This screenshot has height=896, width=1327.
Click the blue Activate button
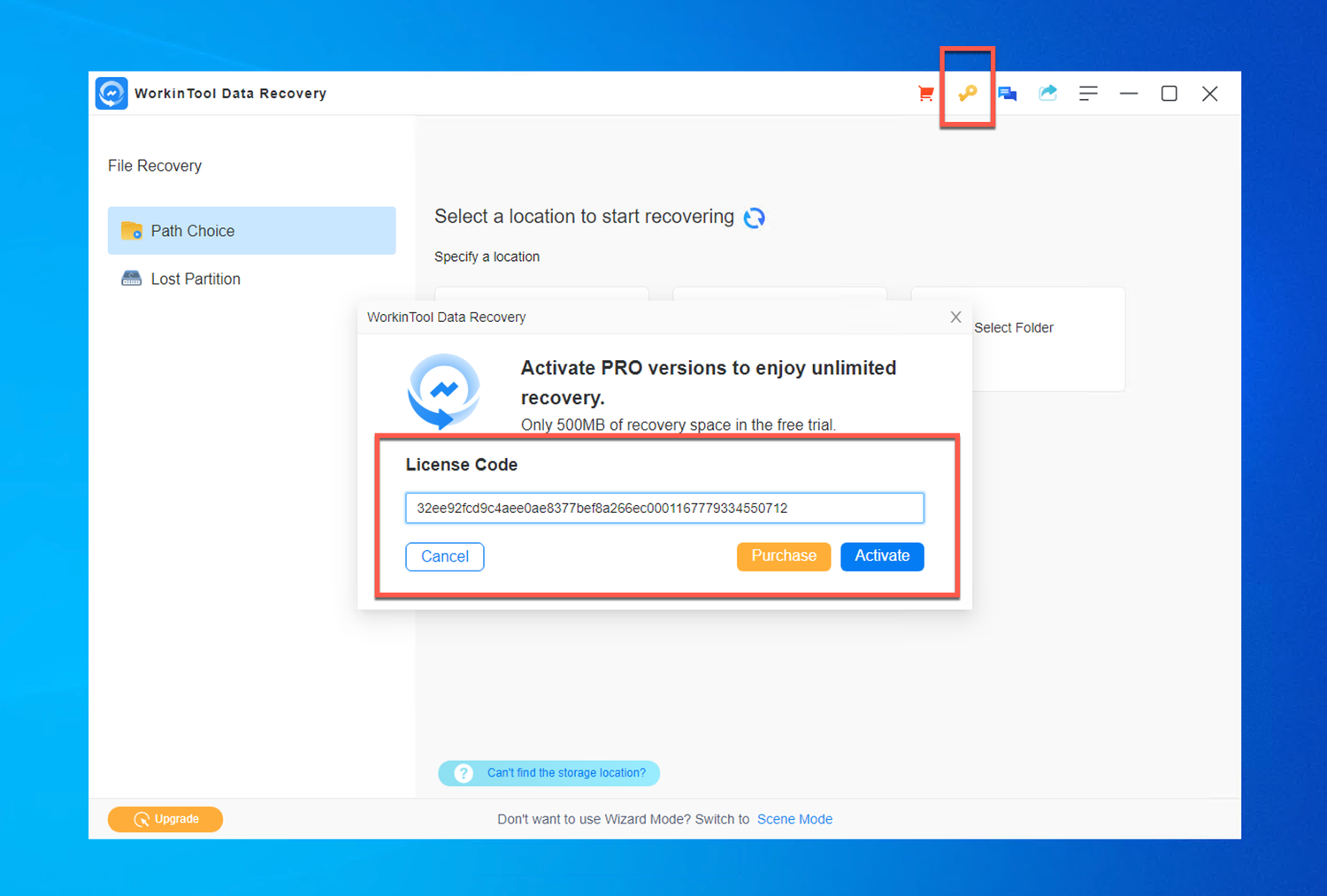(882, 556)
